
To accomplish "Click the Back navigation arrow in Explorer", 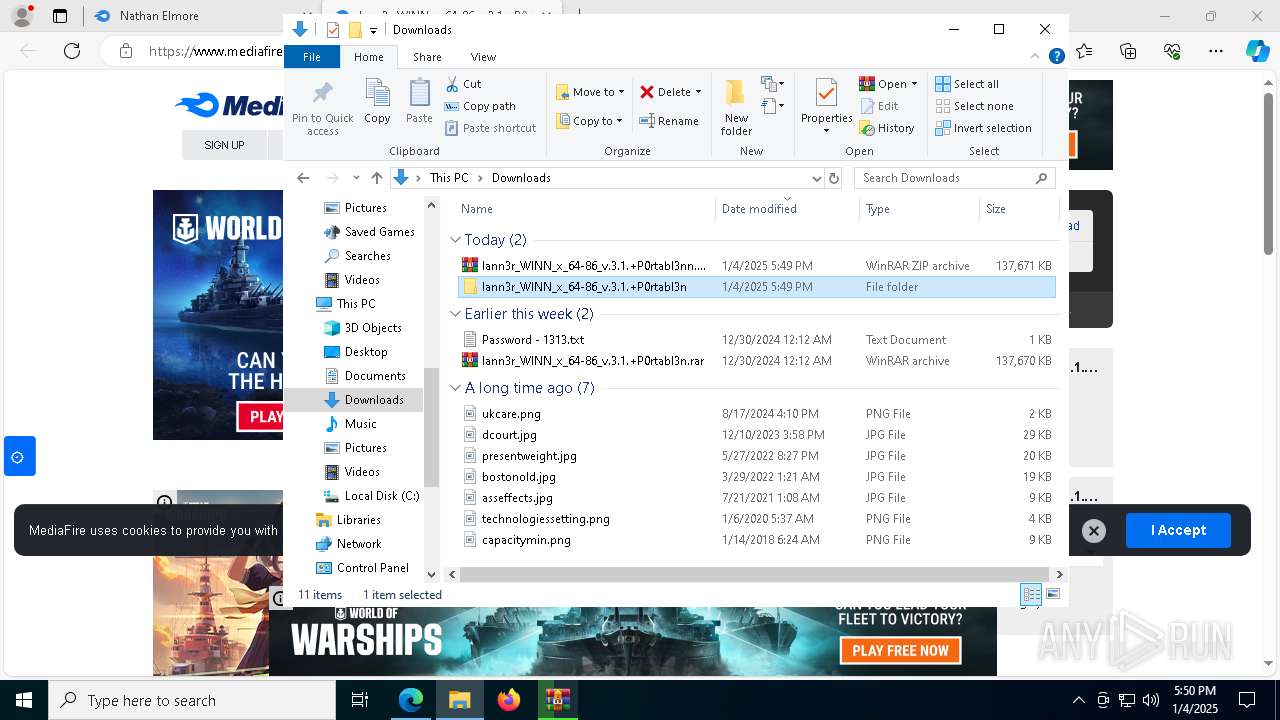I will [x=303, y=178].
